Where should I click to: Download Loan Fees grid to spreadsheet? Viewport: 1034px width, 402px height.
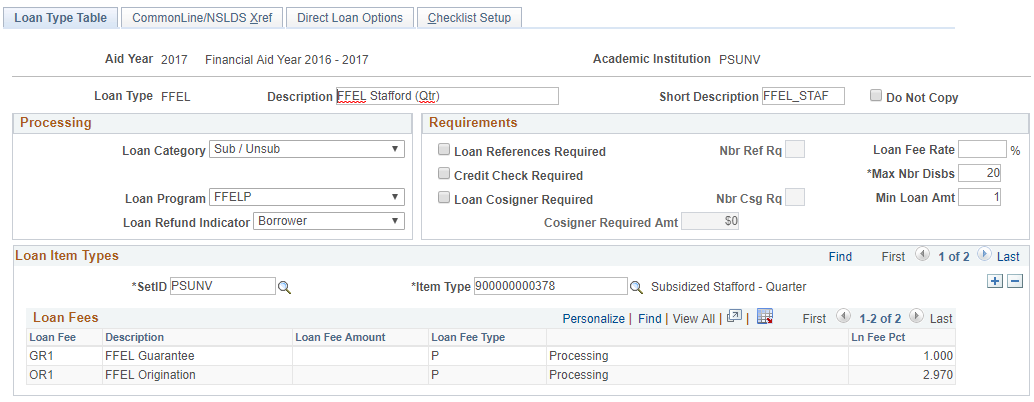coord(765,317)
